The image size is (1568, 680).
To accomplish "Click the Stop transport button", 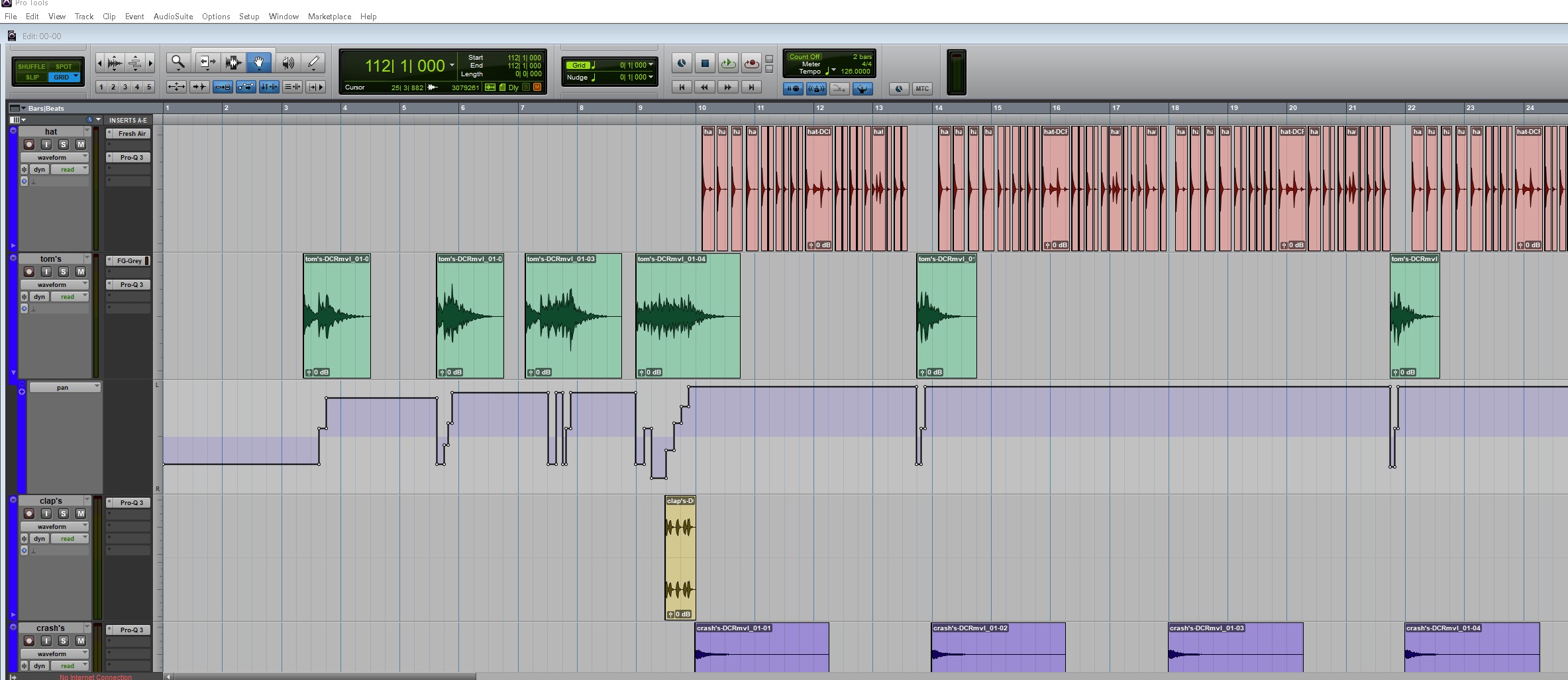I will pyautogui.click(x=705, y=64).
